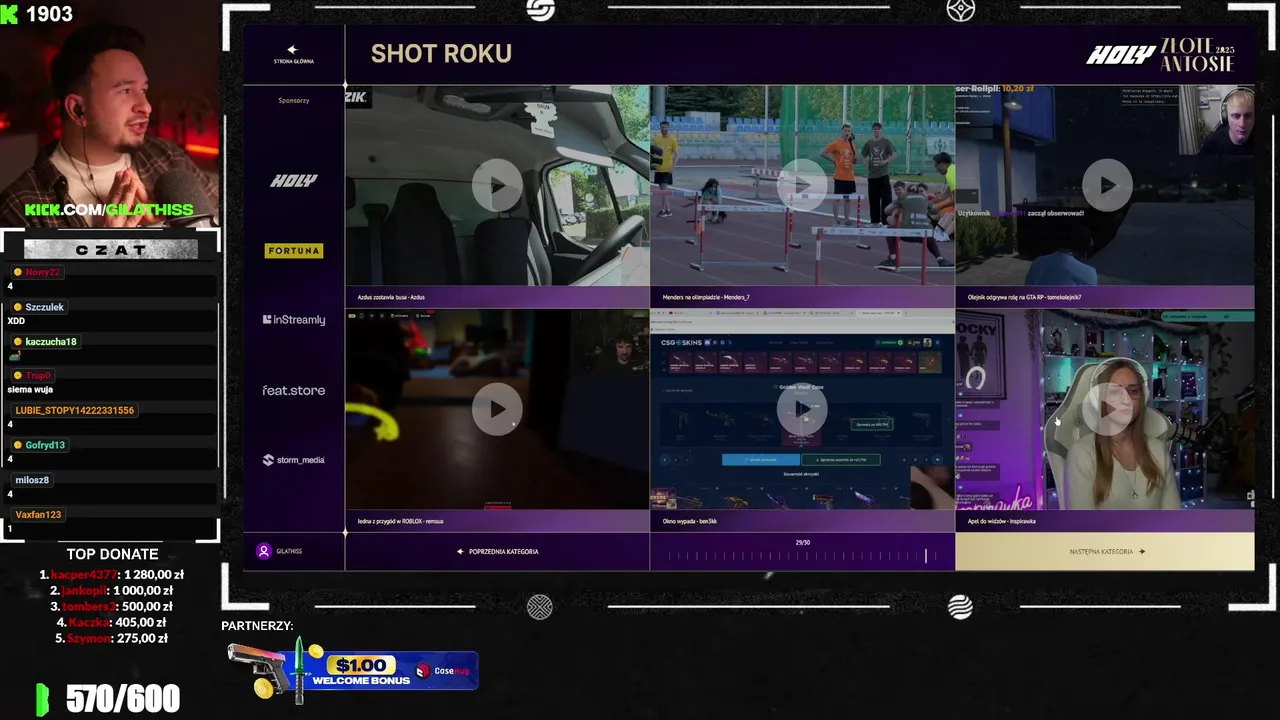Click chat username kaczucha18
Screen dimensions: 1280x720
pos(51,342)
